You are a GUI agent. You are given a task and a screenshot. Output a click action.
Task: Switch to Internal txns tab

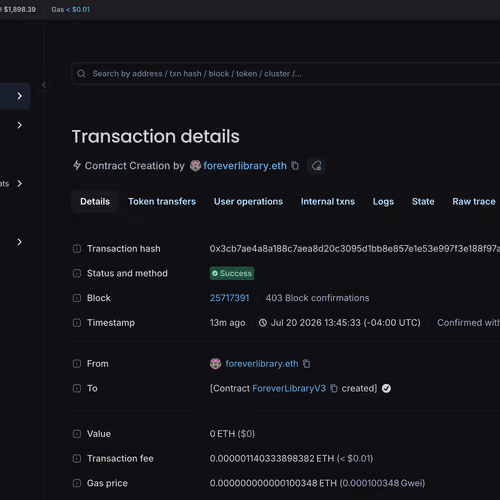[x=328, y=202]
